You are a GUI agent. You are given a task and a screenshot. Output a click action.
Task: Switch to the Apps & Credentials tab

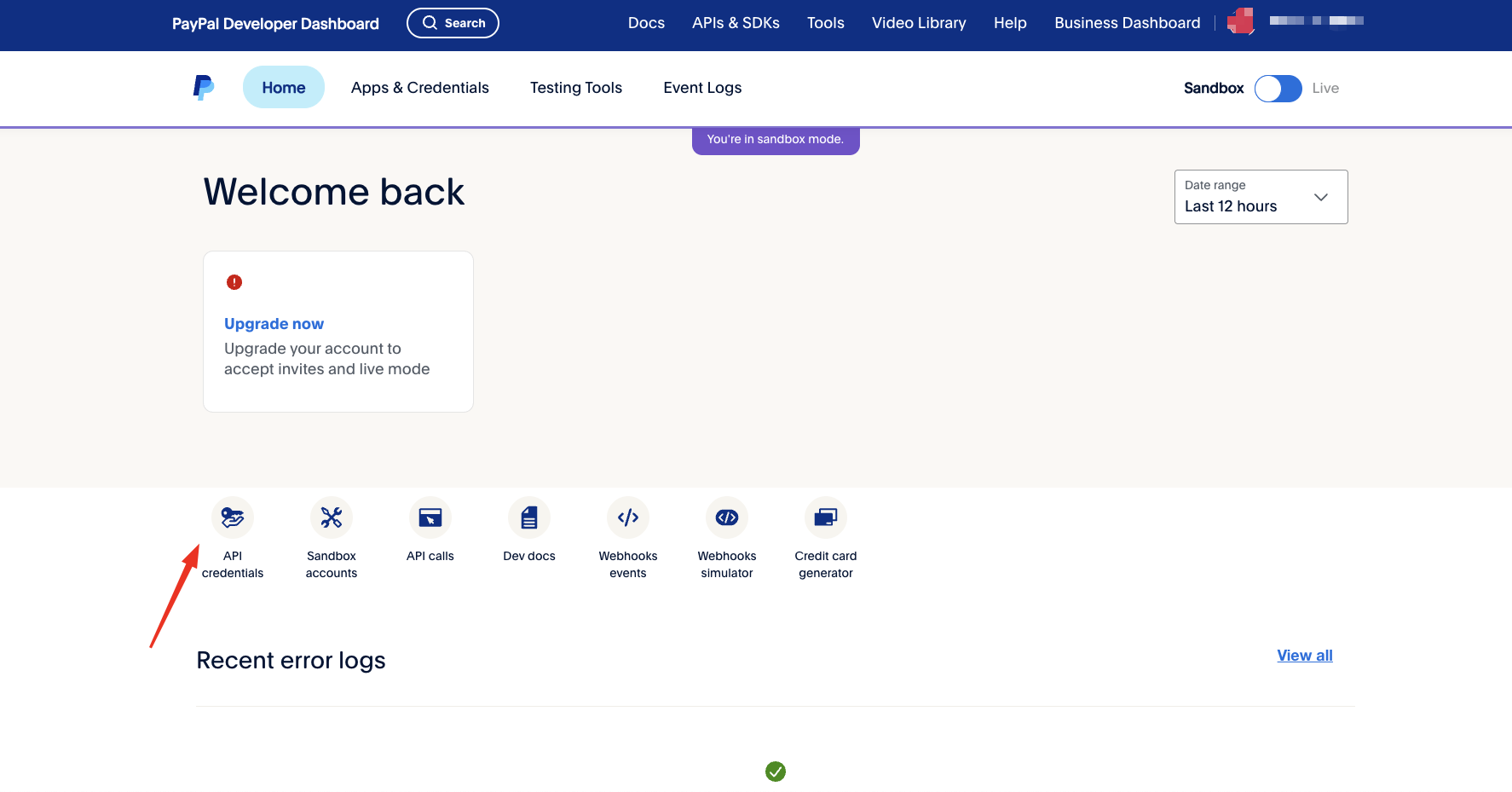pos(419,87)
